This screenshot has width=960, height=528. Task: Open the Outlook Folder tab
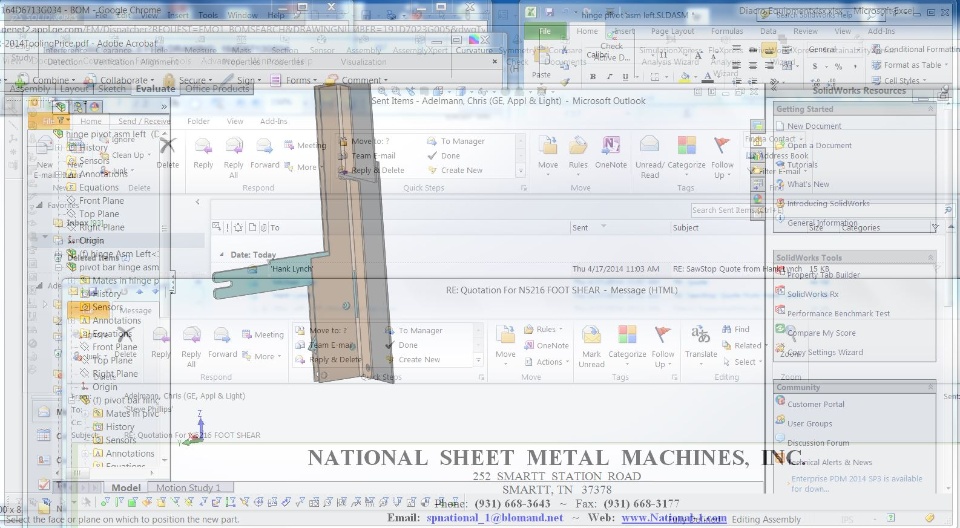coord(198,121)
